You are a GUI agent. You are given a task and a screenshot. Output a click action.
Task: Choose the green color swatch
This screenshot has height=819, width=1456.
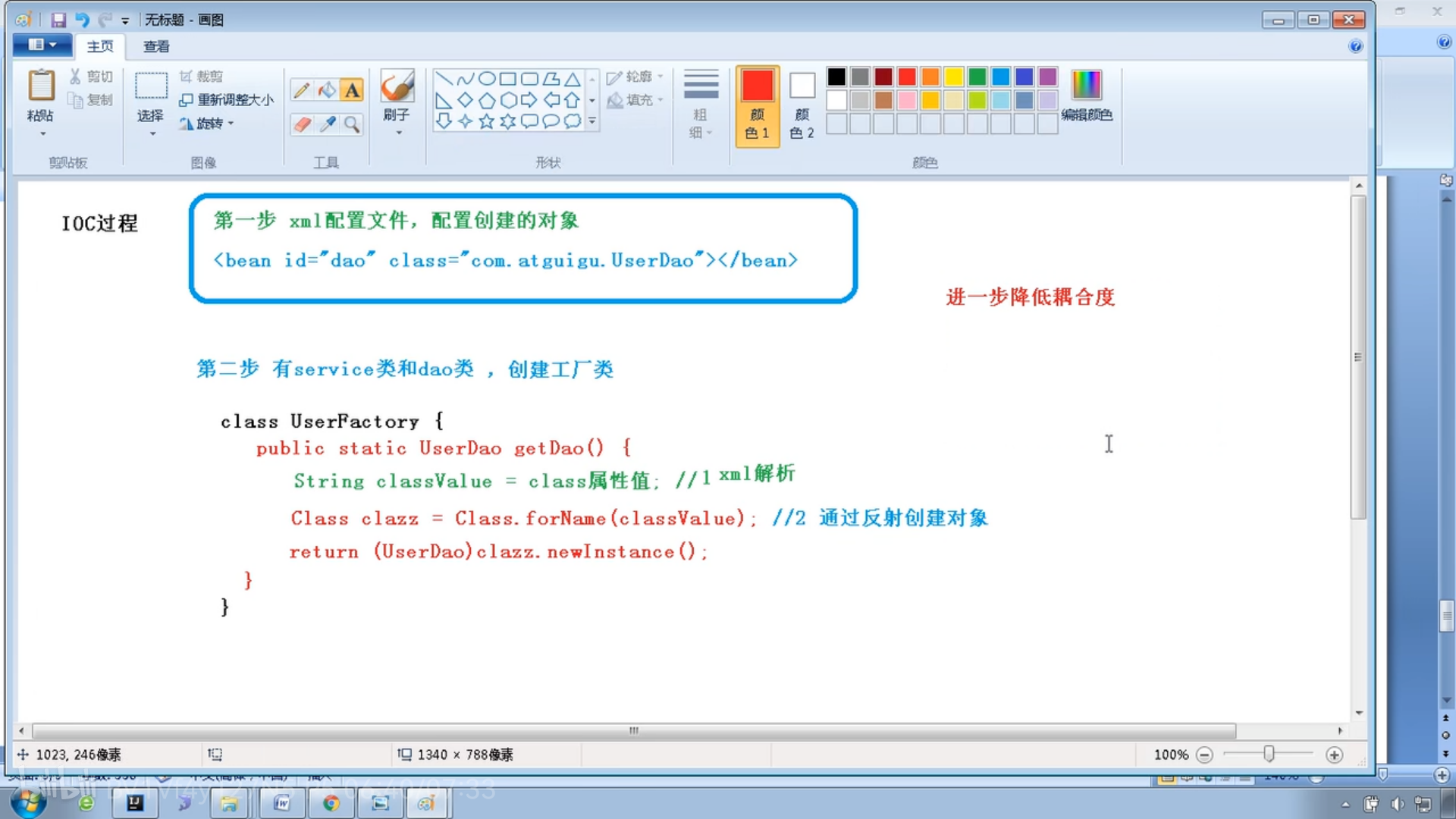point(977,77)
